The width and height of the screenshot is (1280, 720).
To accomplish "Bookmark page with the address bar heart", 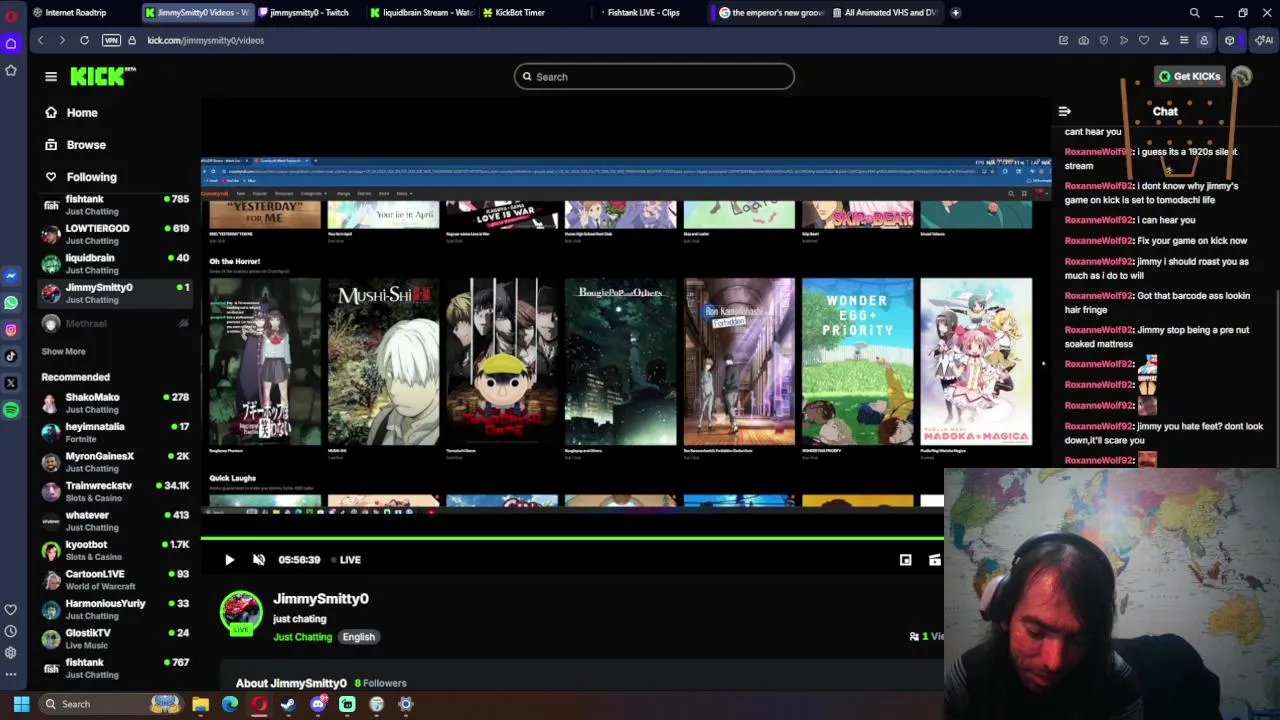I will (x=1144, y=40).
